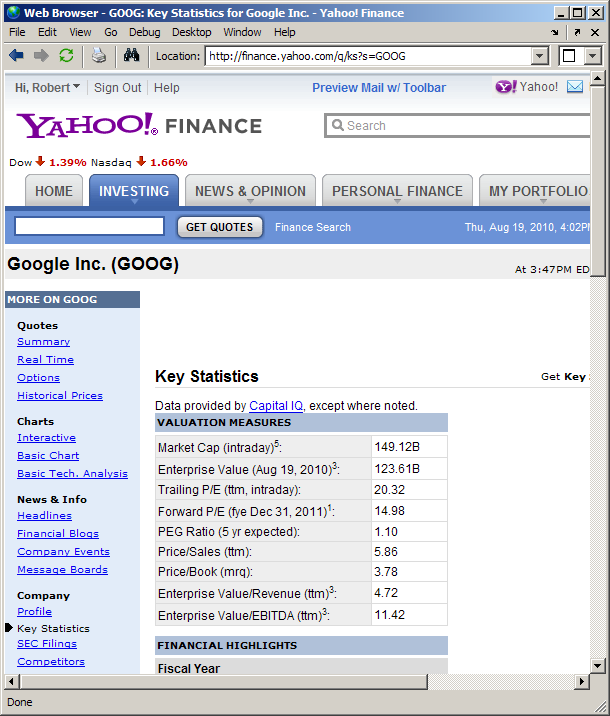Click the Back arrow toolbar icon
This screenshot has width=610, height=716.
tap(16, 56)
